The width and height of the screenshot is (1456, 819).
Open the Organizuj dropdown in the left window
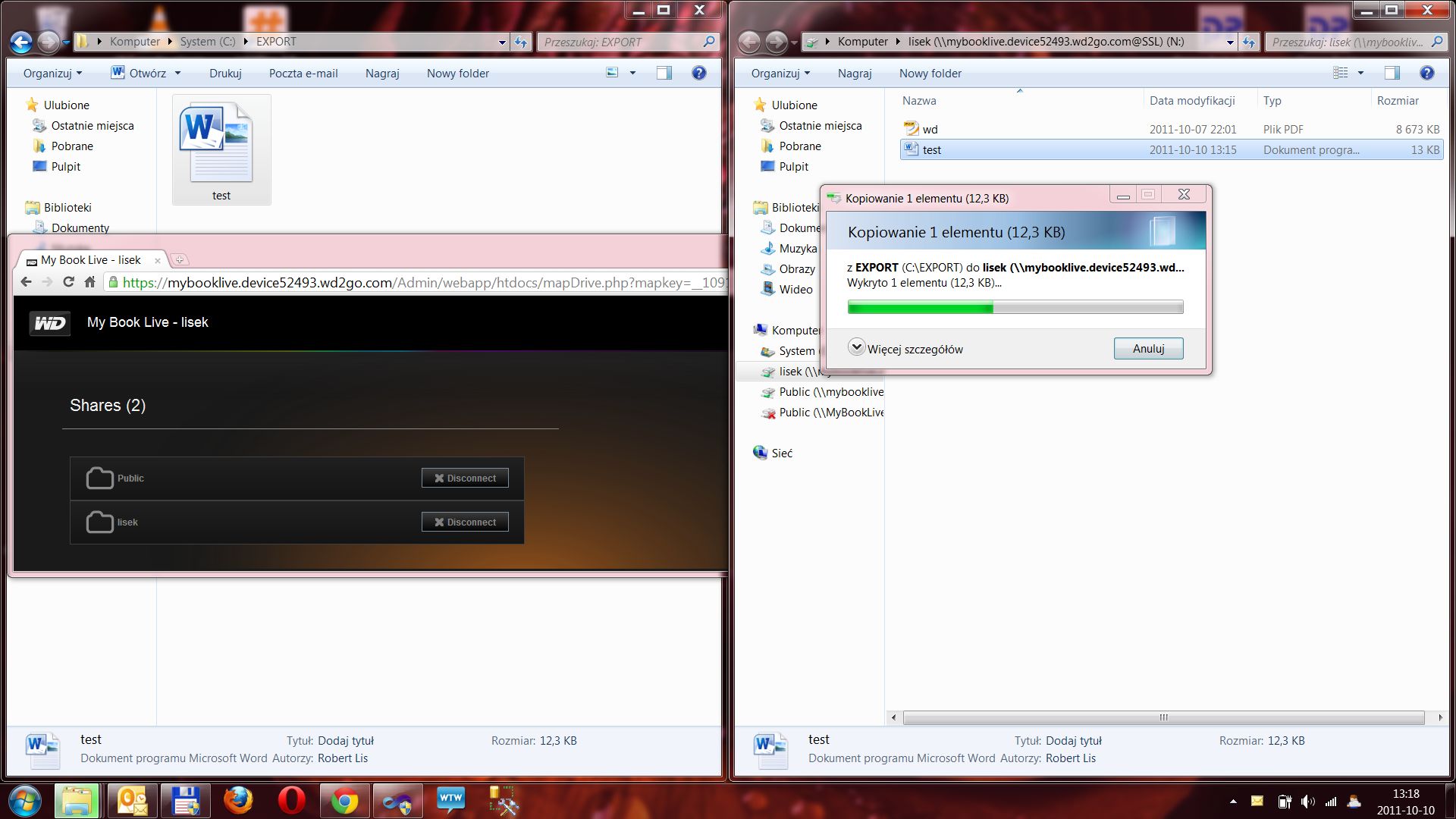click(52, 73)
